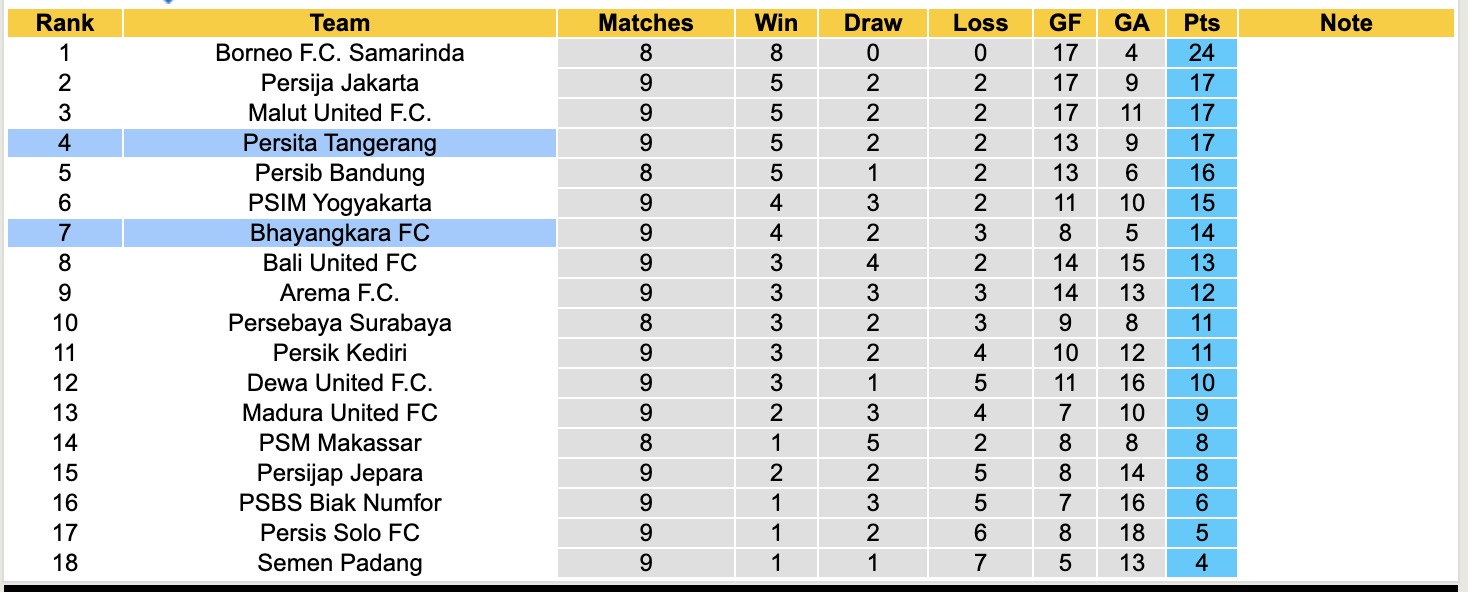Select the GA column header
This screenshot has height=592, width=1468.
pos(1131,23)
